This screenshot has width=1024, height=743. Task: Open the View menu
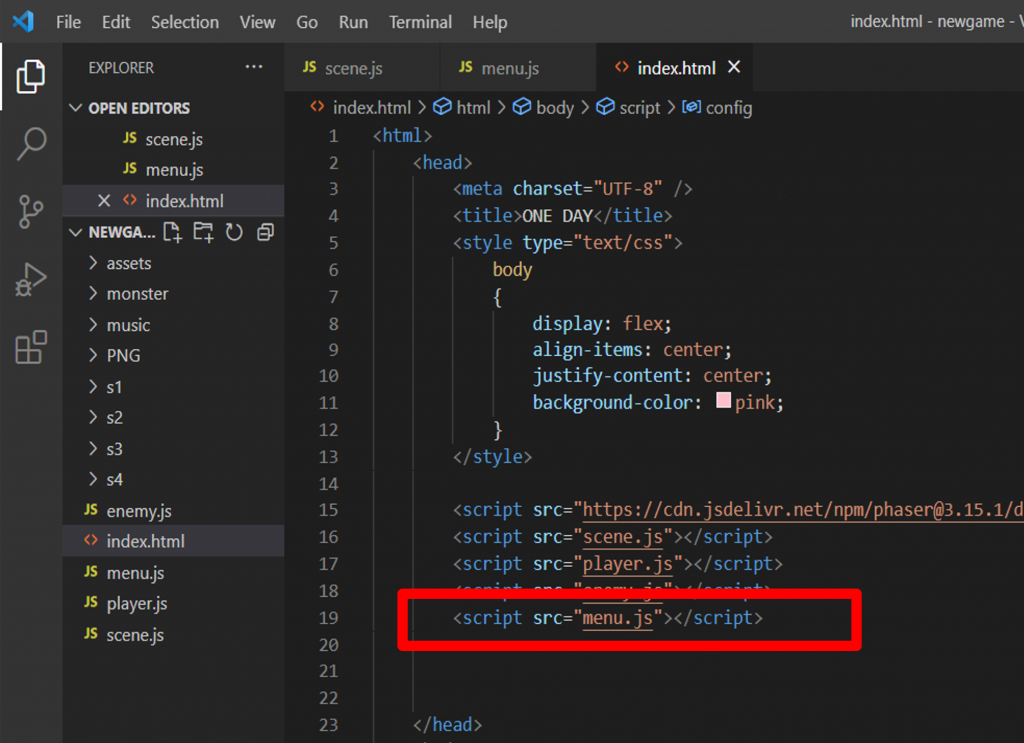click(257, 22)
